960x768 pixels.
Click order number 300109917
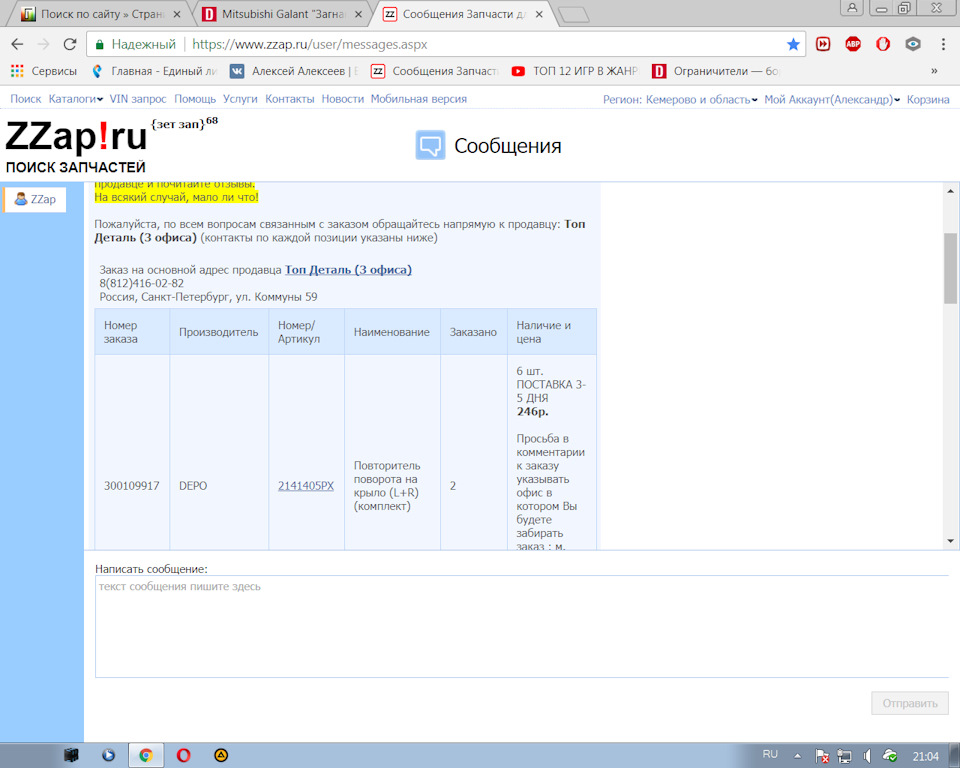pos(132,486)
